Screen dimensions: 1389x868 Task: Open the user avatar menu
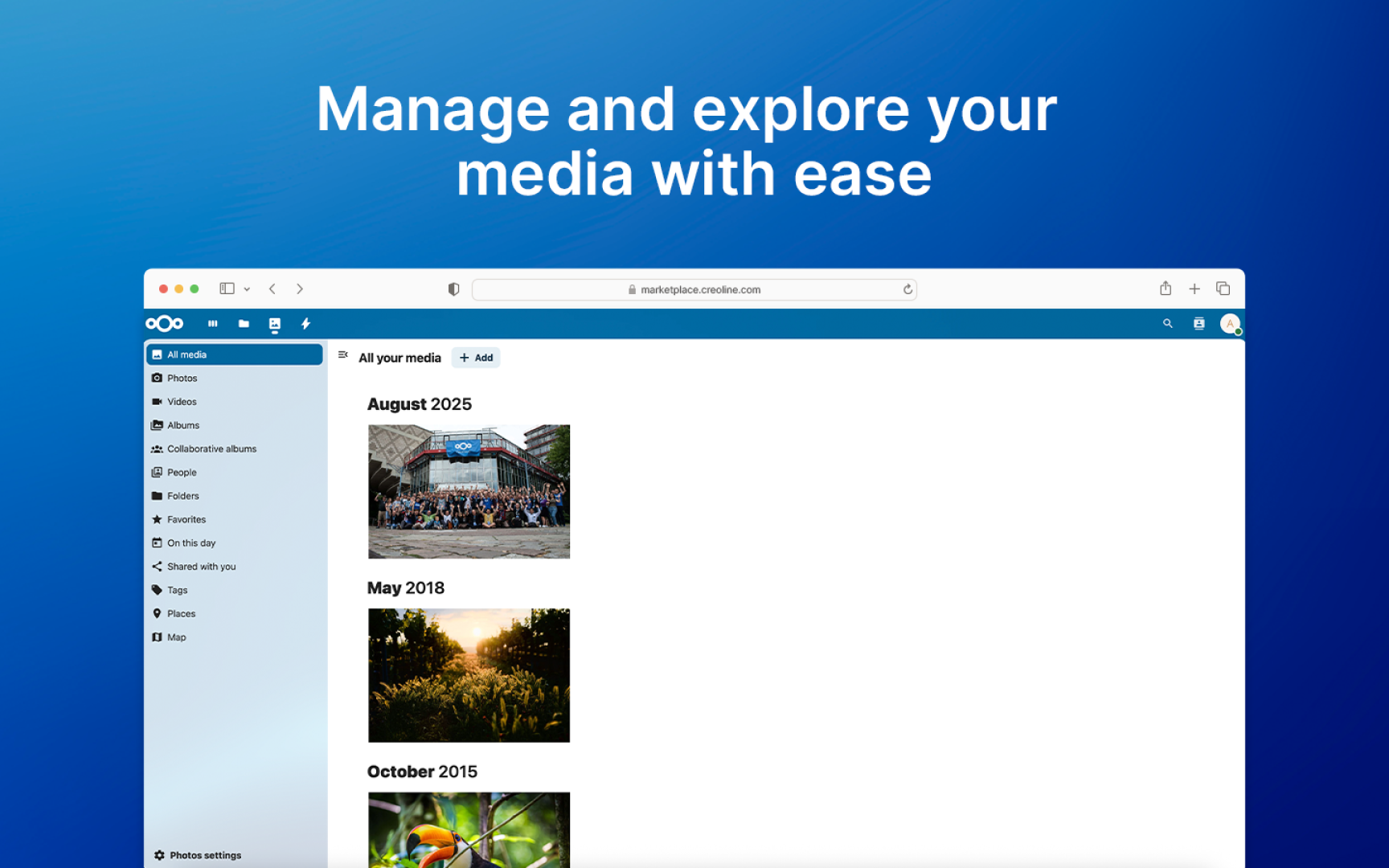(1231, 324)
